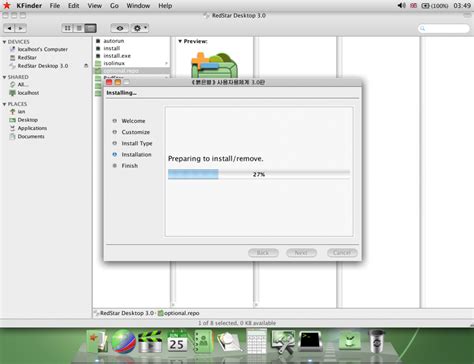This screenshot has width=474, height=364.
Task: Open the calculator dock icon
Action: click(x=257, y=341)
